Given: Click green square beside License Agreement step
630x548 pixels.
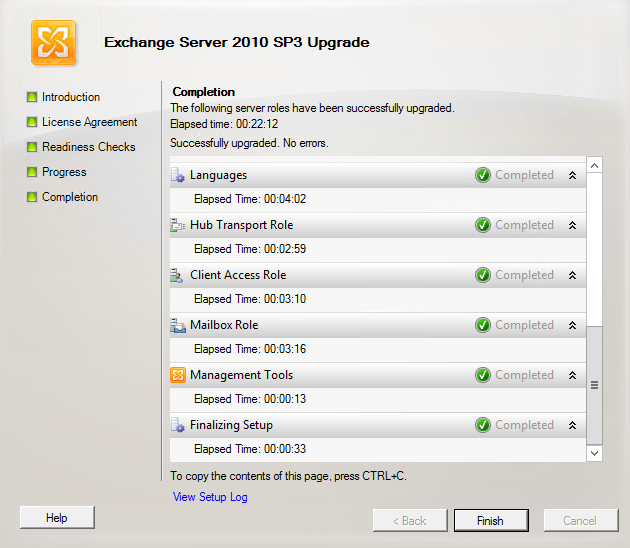Looking at the screenshot, I should (x=32, y=122).
